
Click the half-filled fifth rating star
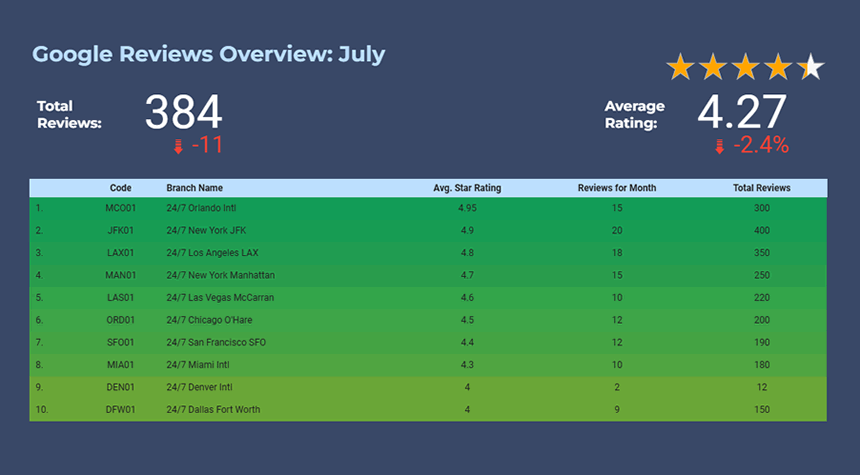pyautogui.click(x=811, y=66)
